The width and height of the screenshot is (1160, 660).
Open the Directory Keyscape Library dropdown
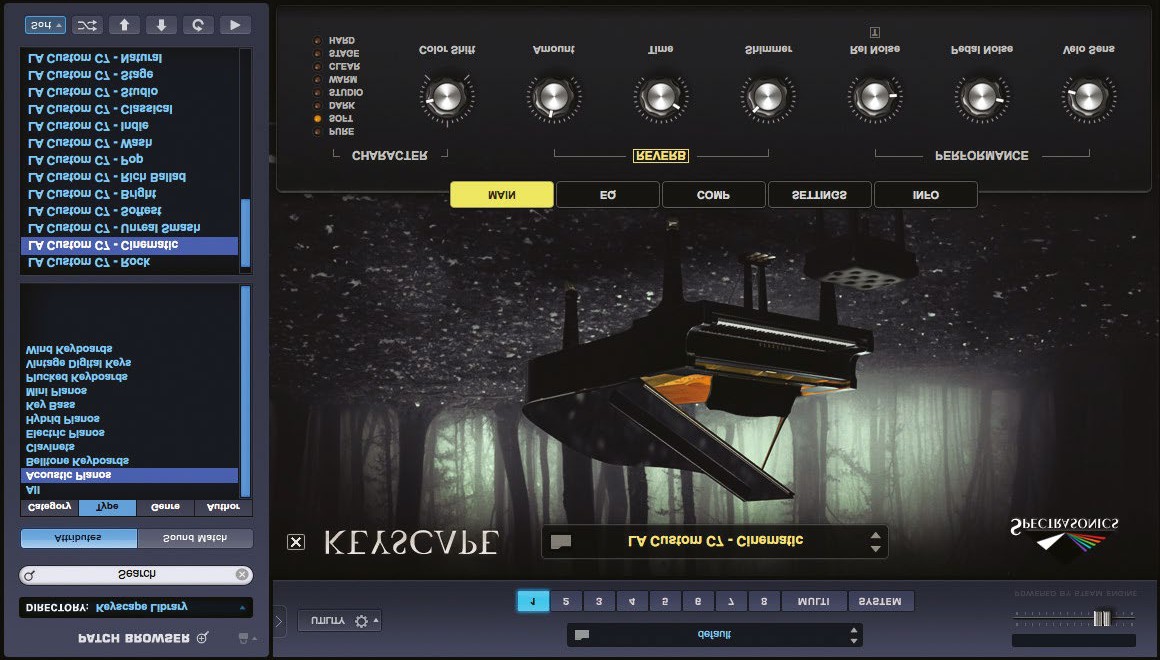135,607
